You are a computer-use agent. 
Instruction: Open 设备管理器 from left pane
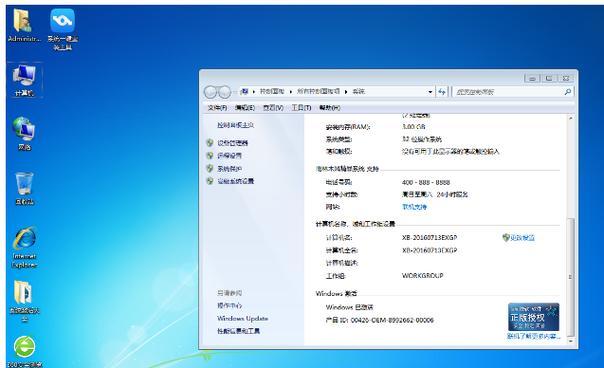[233, 143]
